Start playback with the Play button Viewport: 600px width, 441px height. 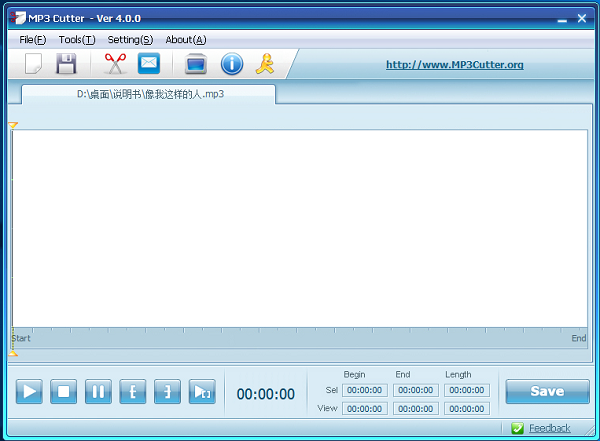29,392
